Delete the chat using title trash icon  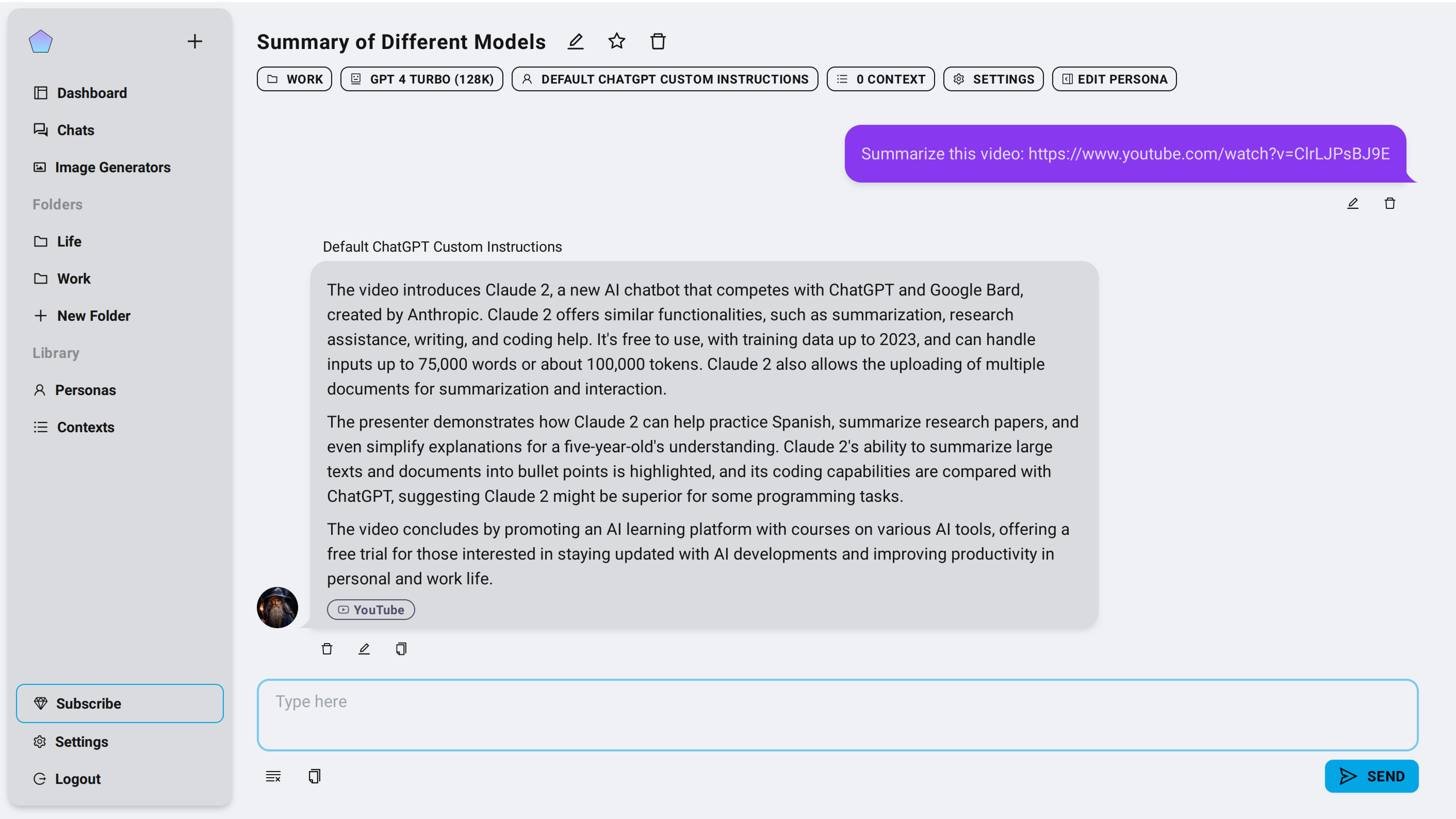click(x=658, y=41)
